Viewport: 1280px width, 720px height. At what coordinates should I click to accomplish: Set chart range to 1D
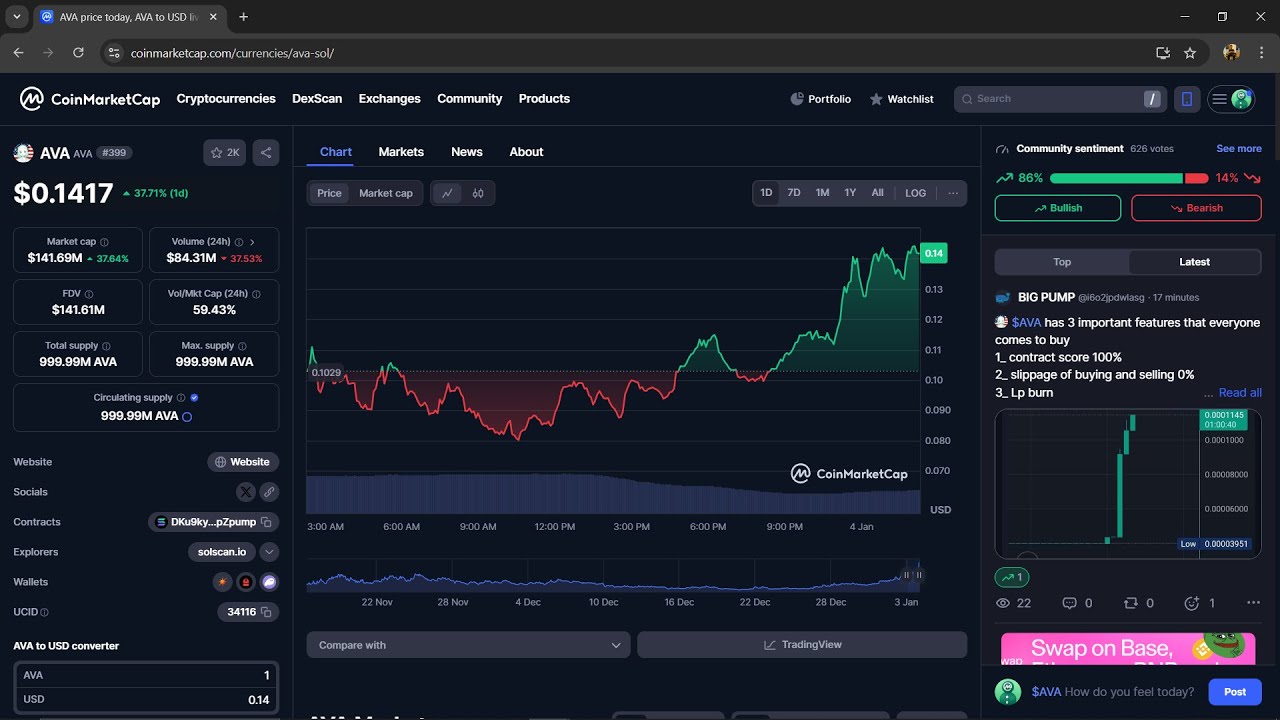766,193
